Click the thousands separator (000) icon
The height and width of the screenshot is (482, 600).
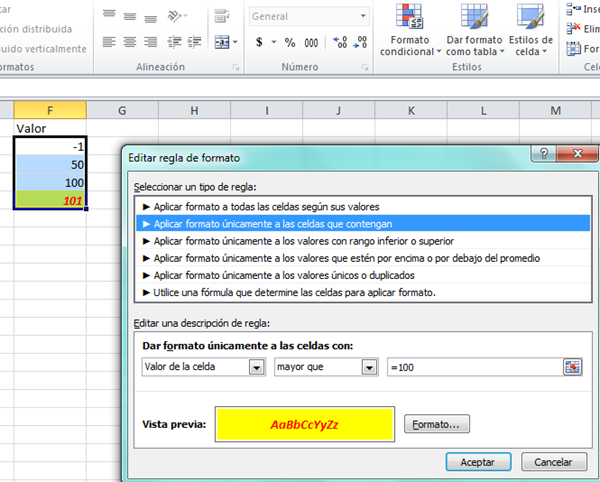click(x=311, y=42)
